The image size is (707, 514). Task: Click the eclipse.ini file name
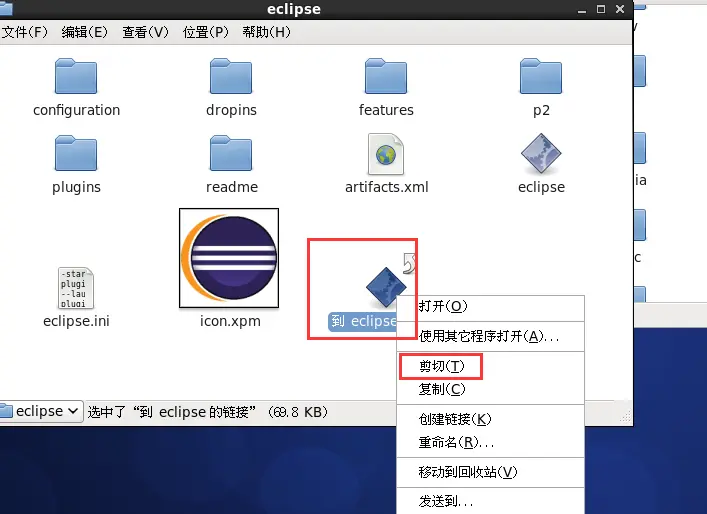point(76,321)
